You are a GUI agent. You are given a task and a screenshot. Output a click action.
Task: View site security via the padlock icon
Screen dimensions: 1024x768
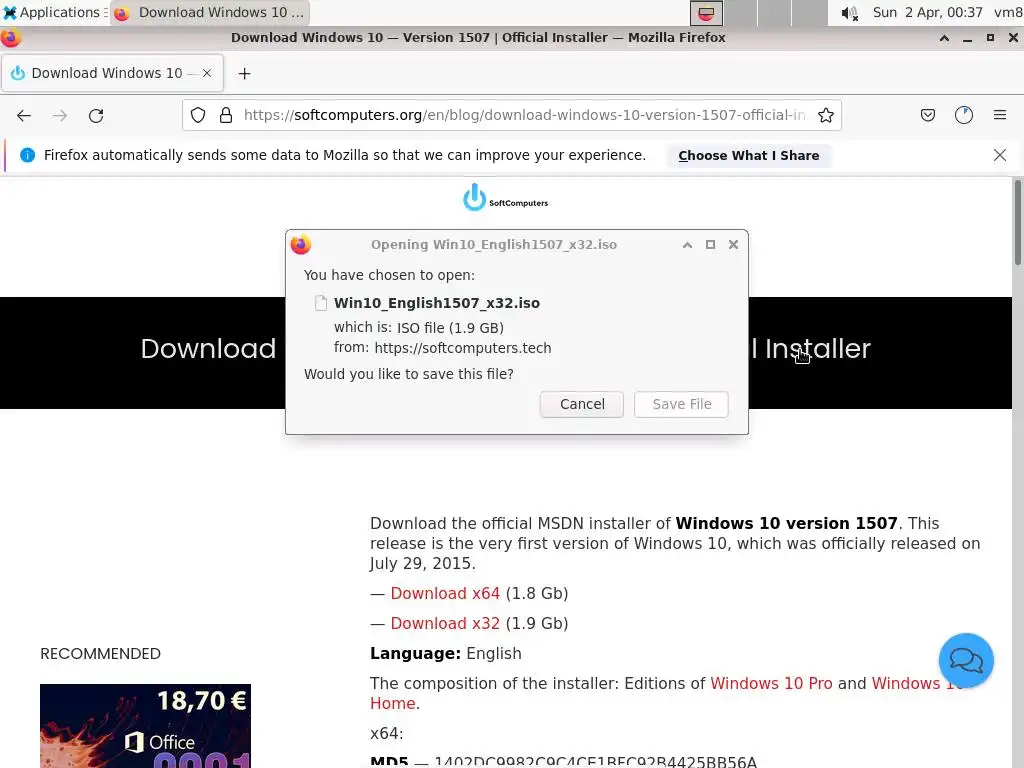click(226, 116)
